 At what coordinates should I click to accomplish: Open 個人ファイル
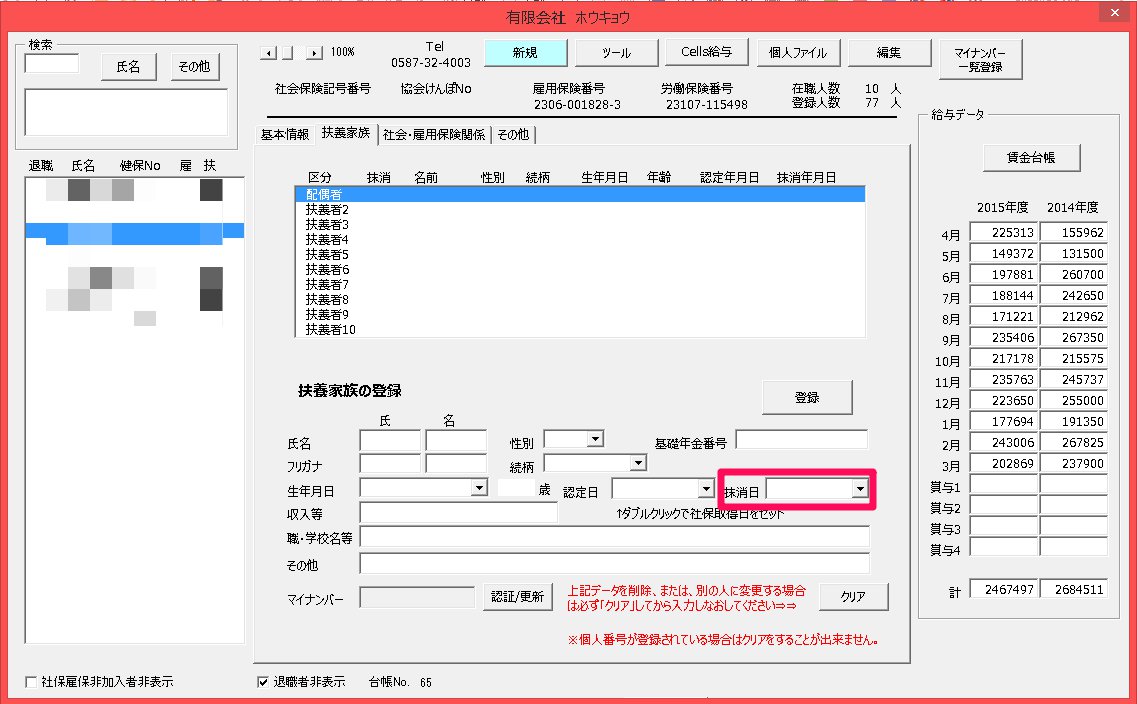(798, 53)
